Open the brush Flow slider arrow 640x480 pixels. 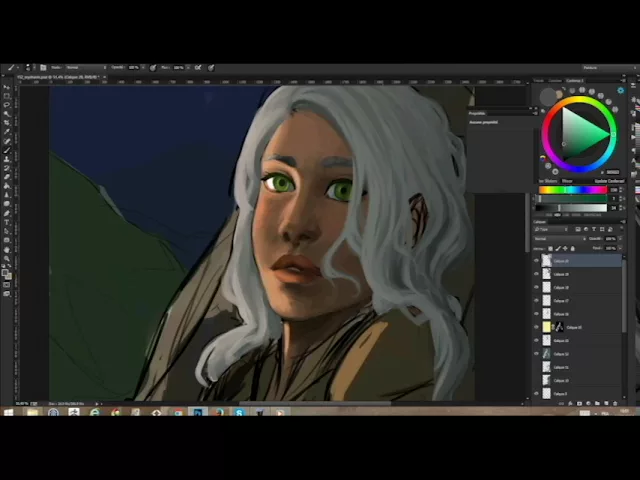click(x=188, y=67)
